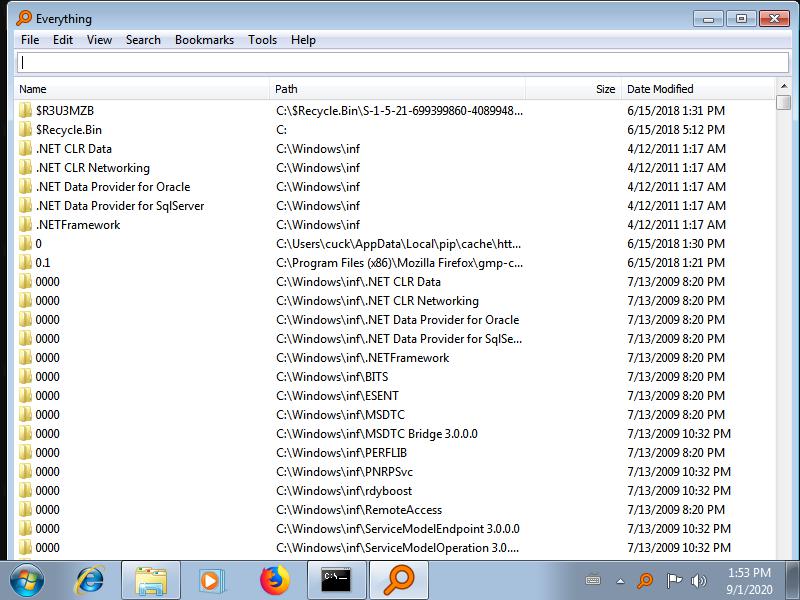Select 0000 folder icon in inf\rdyboost row

pos(25,490)
